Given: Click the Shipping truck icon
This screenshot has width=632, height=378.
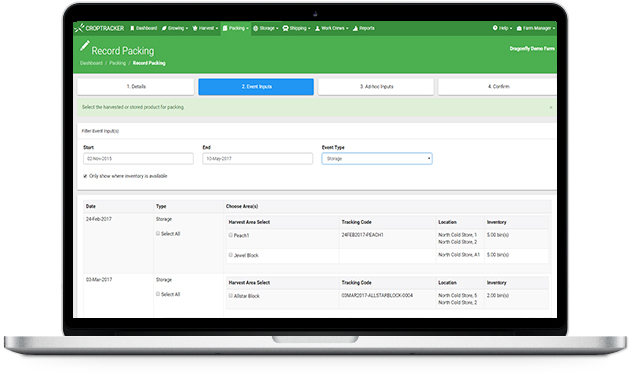Looking at the screenshot, I should coord(285,28).
